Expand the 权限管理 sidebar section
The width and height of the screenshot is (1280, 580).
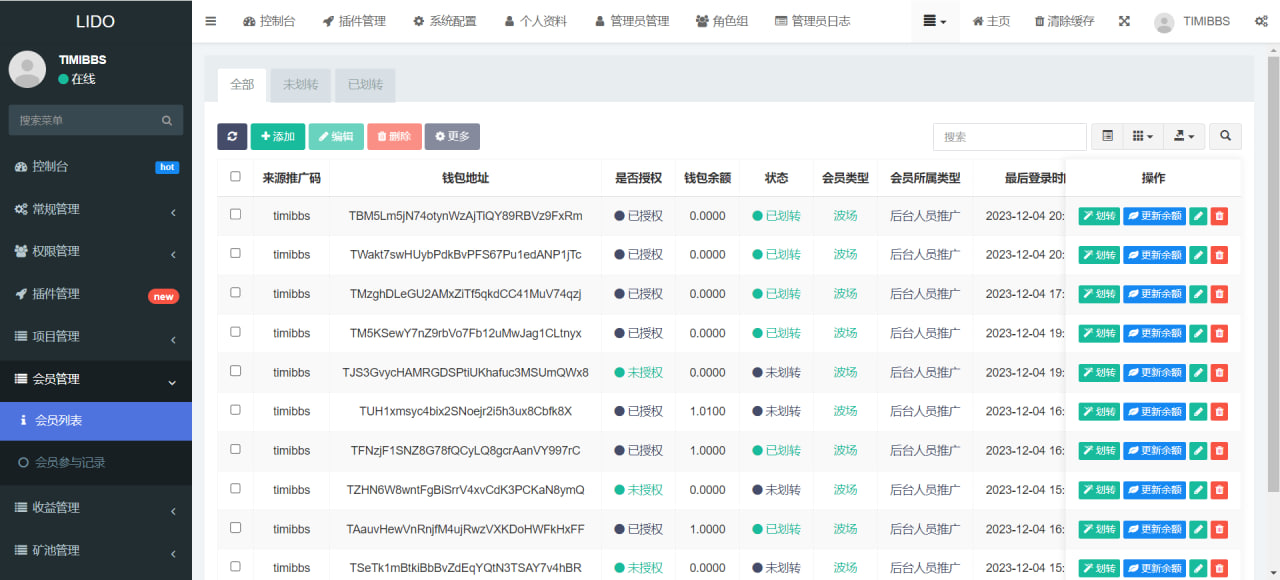pyautogui.click(x=96, y=251)
